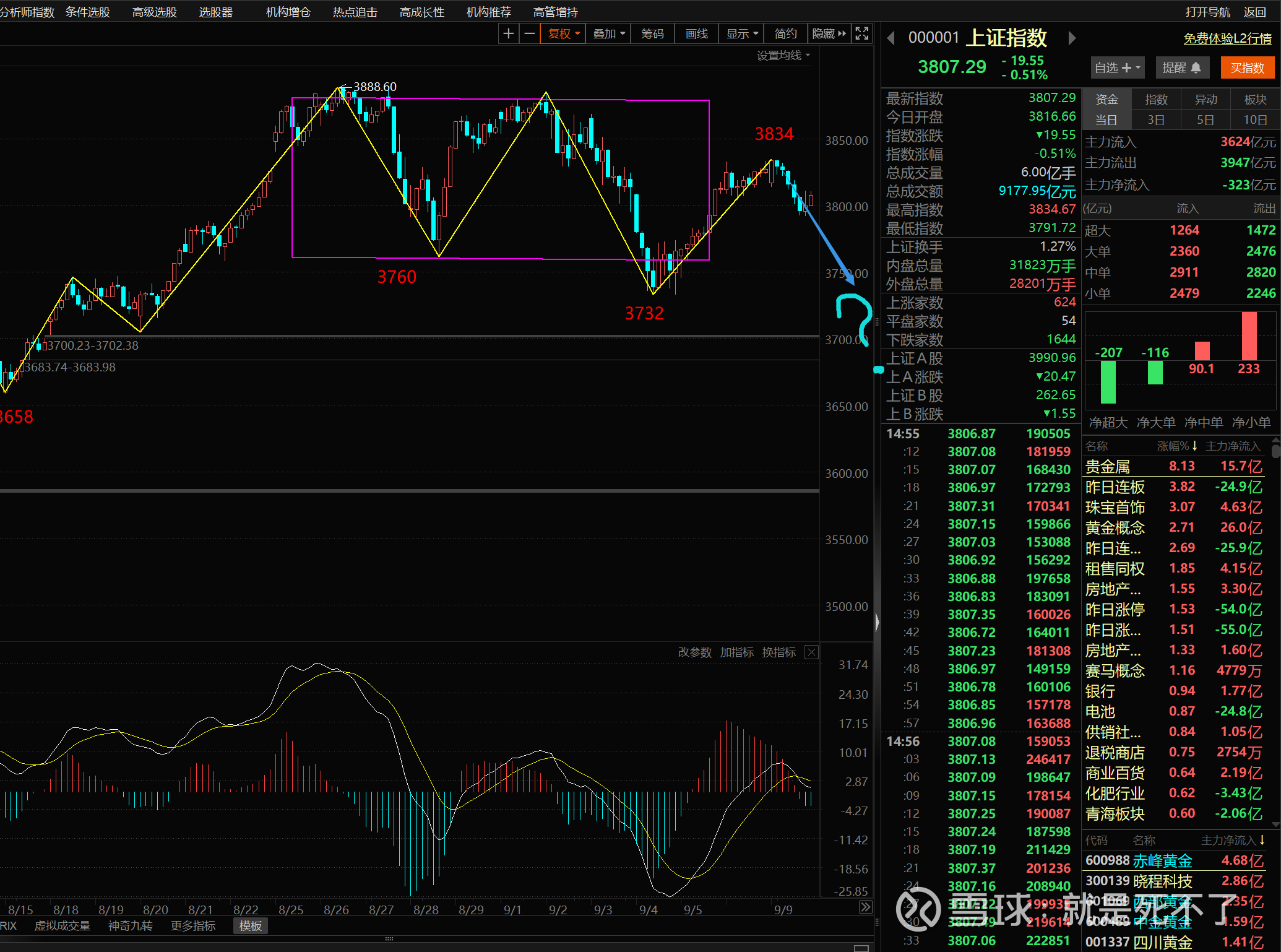The image size is (1281, 952).
Task: Go to next stock with right arrow
Action: pos(1072,38)
